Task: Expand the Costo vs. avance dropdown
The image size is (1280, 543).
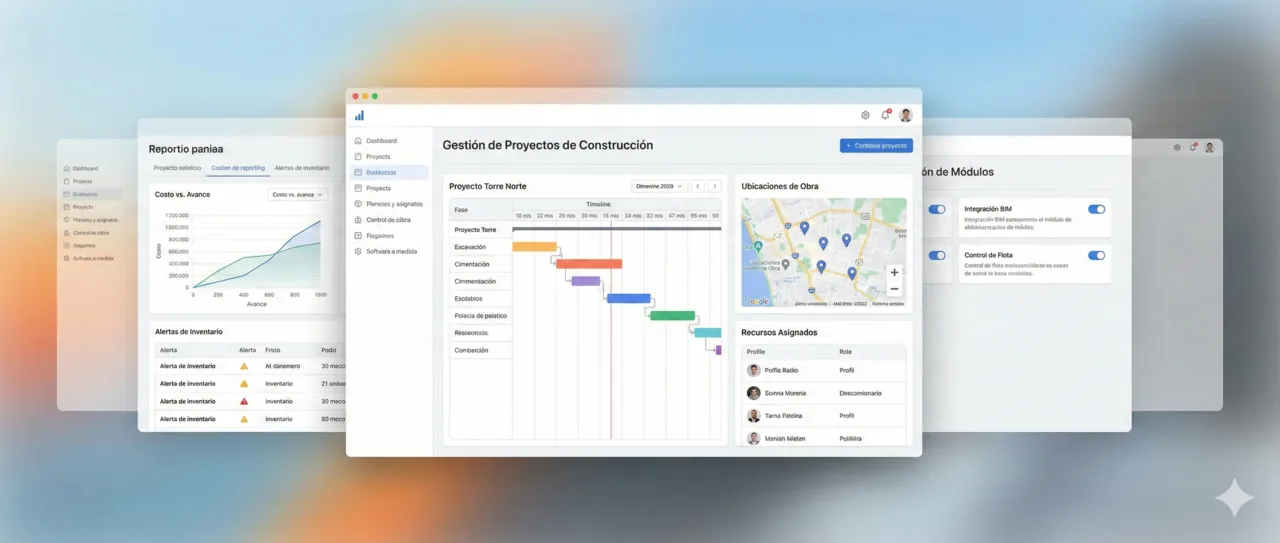Action: click(297, 194)
